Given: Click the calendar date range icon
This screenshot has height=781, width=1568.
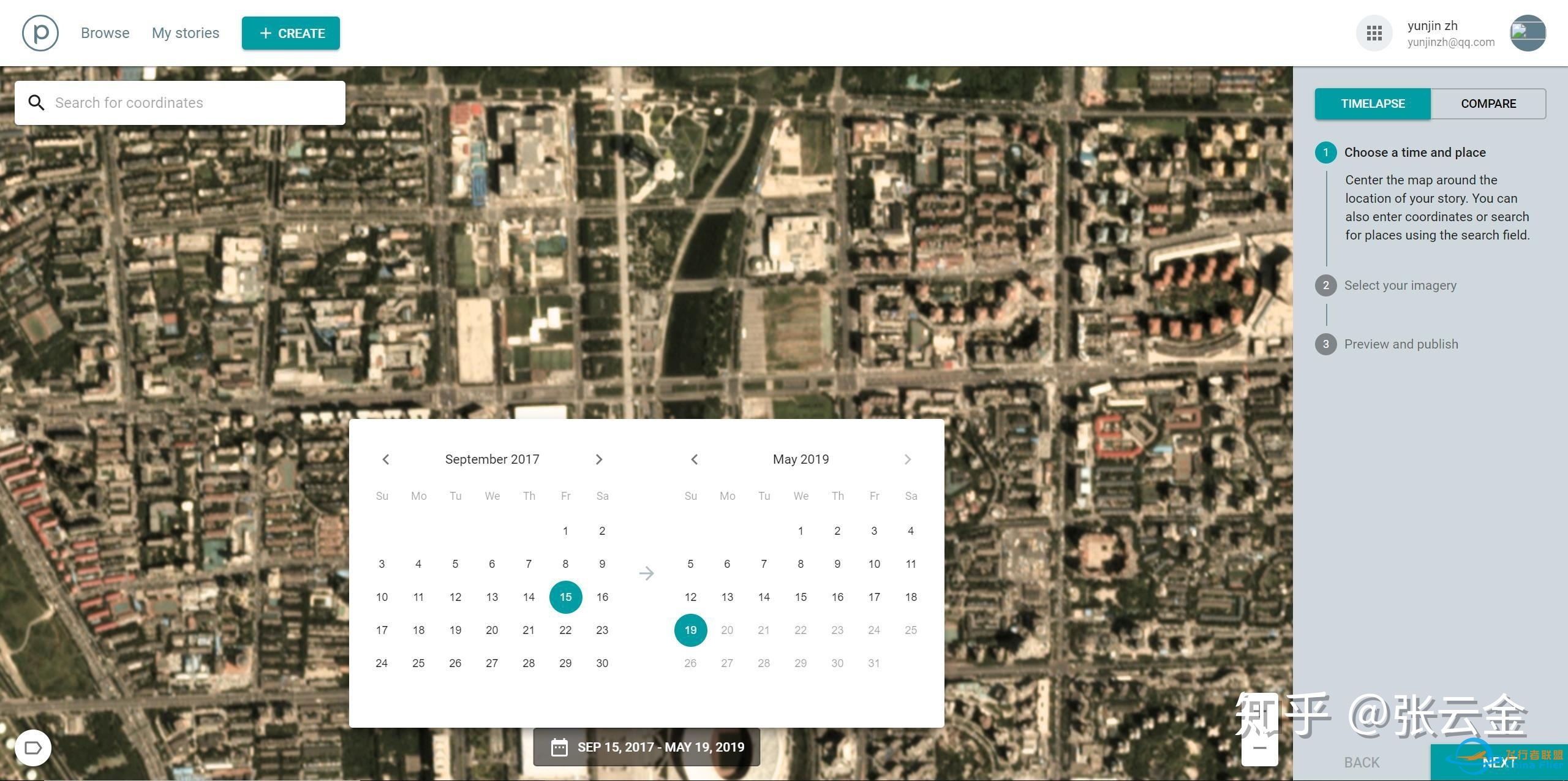Looking at the screenshot, I should coord(557,747).
